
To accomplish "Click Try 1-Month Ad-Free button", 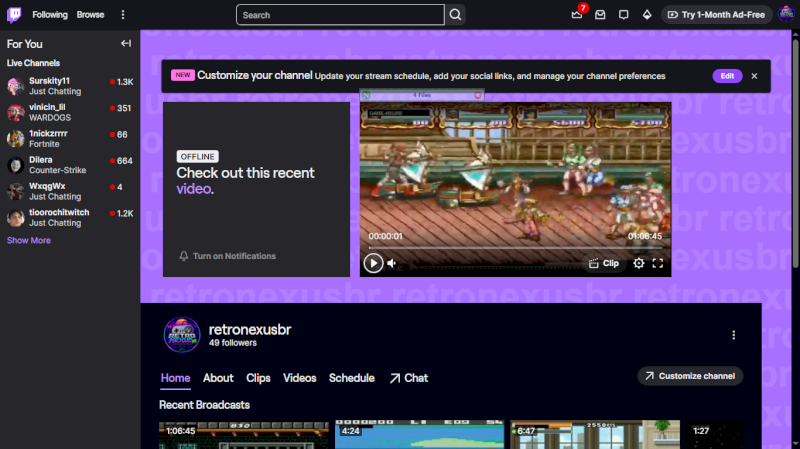I will 716,15.
